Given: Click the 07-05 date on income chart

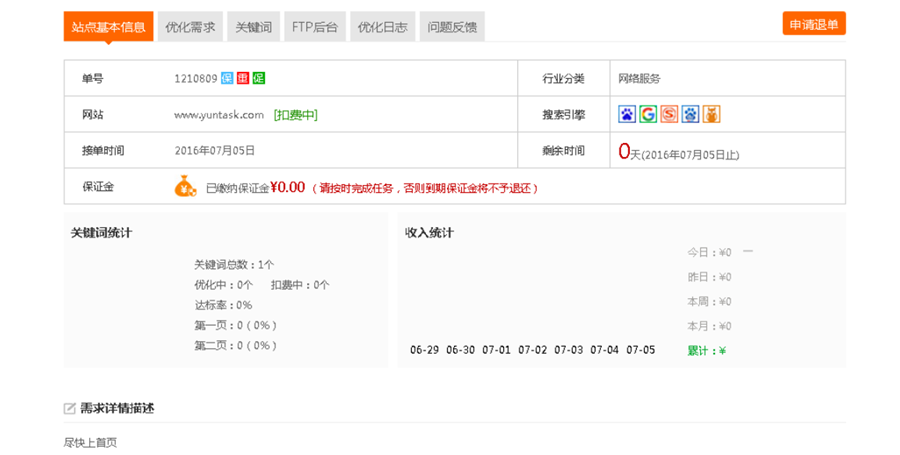Looking at the screenshot, I should click(640, 350).
